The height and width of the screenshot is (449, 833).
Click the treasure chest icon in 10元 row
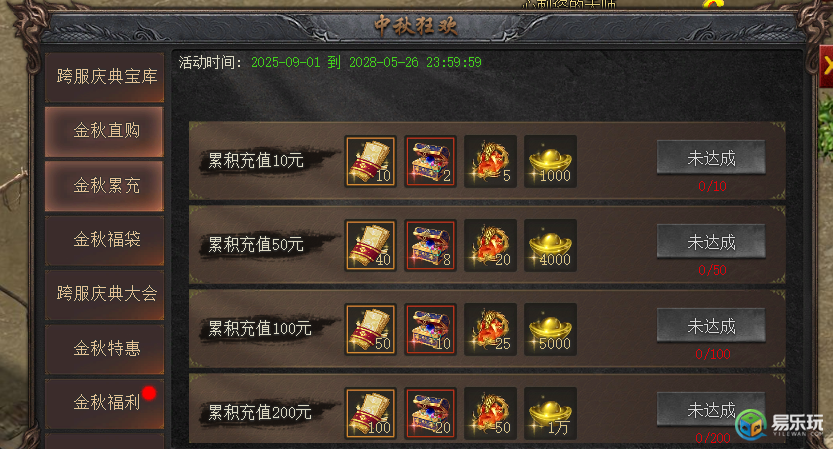tap(430, 161)
